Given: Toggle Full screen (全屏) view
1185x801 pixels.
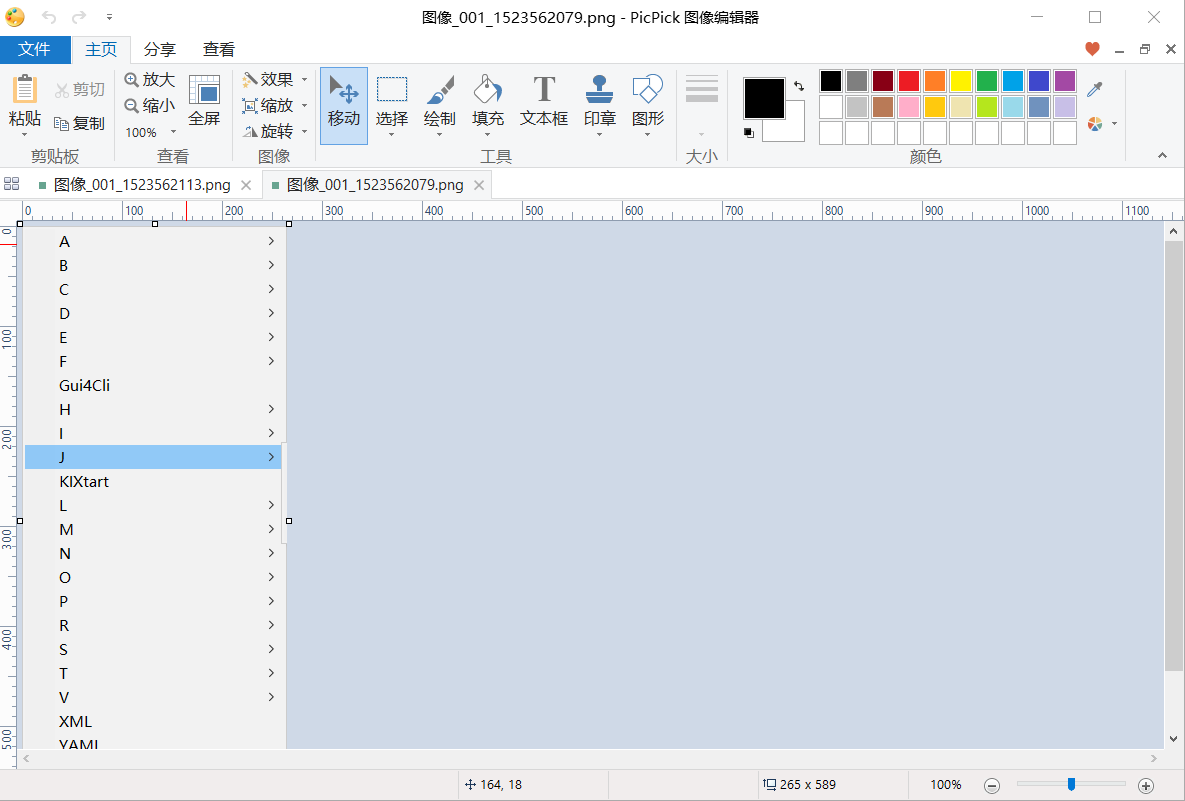Looking at the screenshot, I should coord(204,102).
